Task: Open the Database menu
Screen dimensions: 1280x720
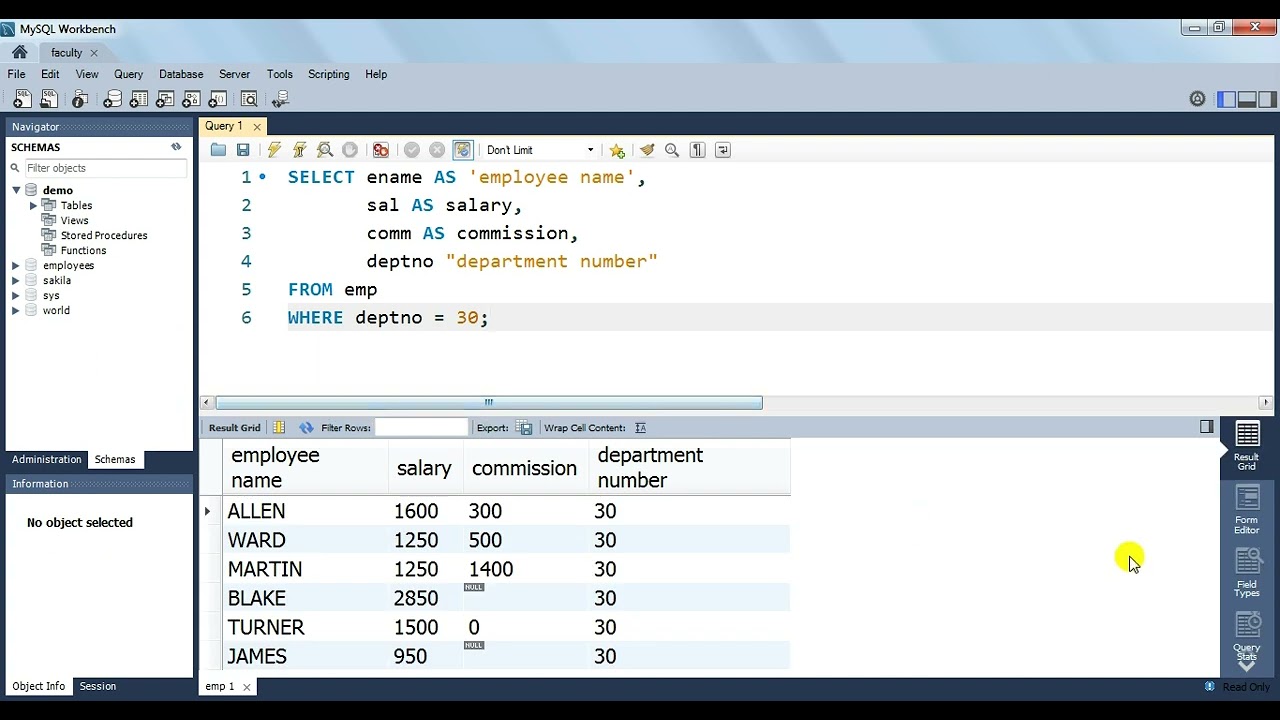Action: point(181,74)
